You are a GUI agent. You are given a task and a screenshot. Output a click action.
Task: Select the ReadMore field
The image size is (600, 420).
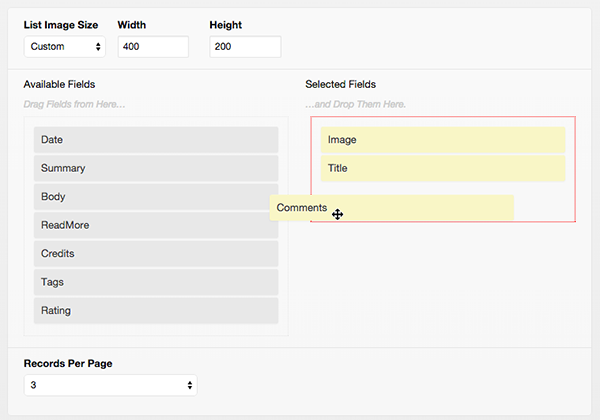[156, 225]
